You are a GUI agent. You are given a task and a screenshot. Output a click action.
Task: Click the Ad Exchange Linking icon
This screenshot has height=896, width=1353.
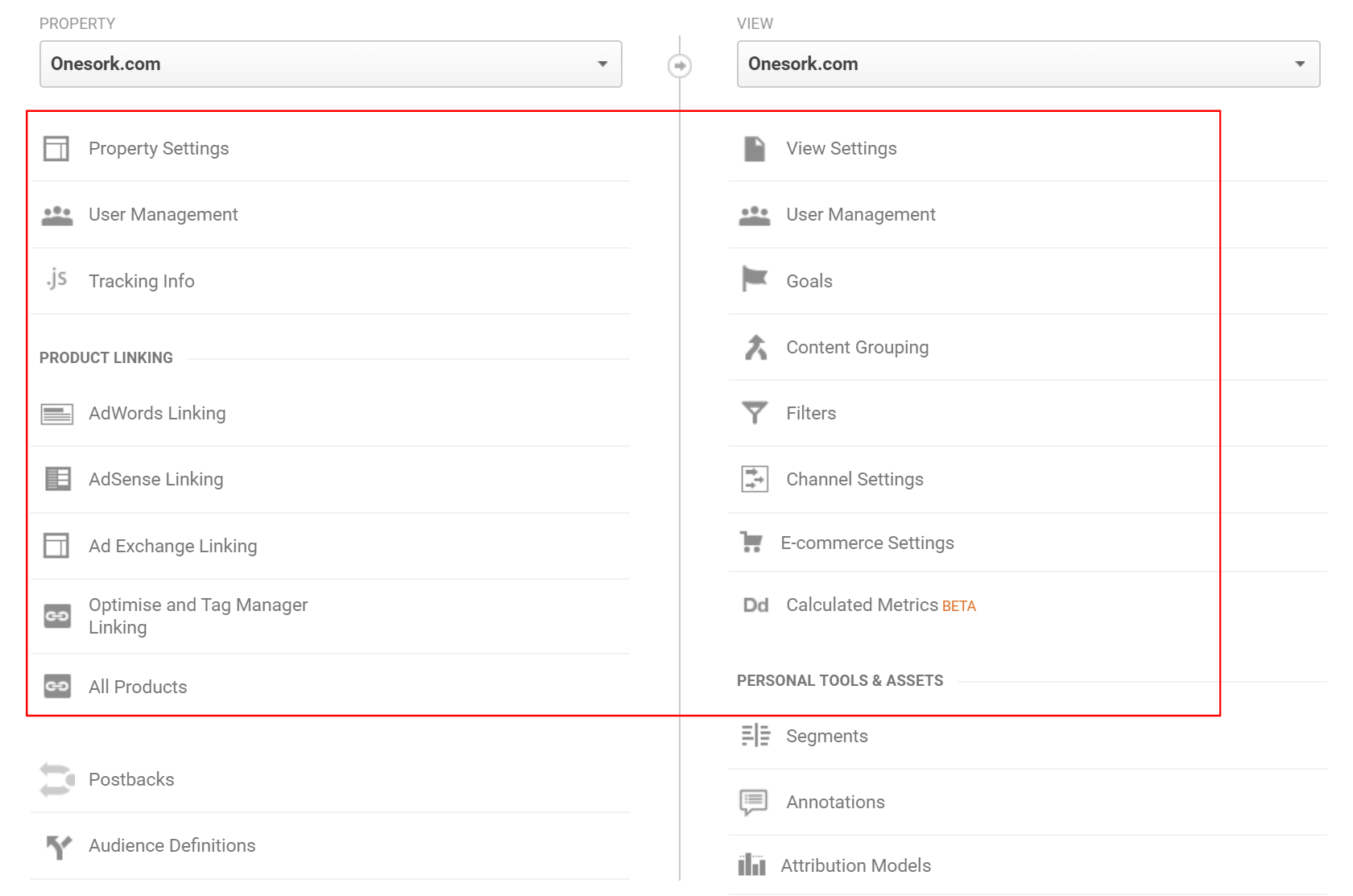56,545
